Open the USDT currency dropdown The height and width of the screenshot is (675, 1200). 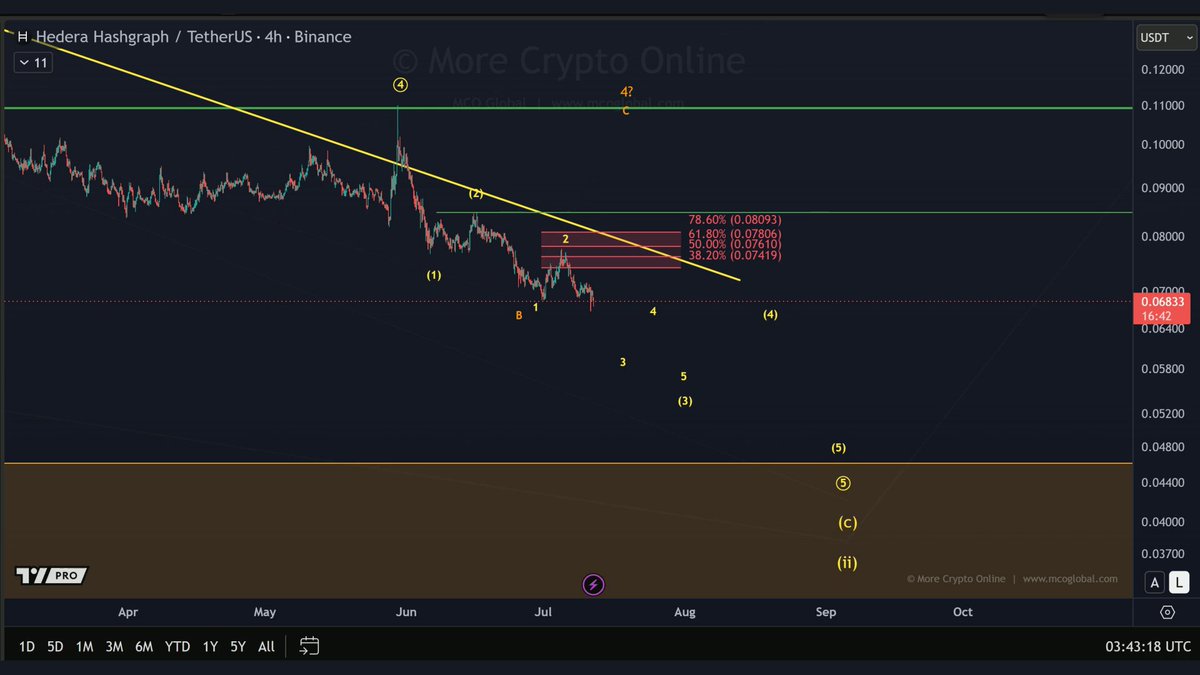coord(1165,38)
